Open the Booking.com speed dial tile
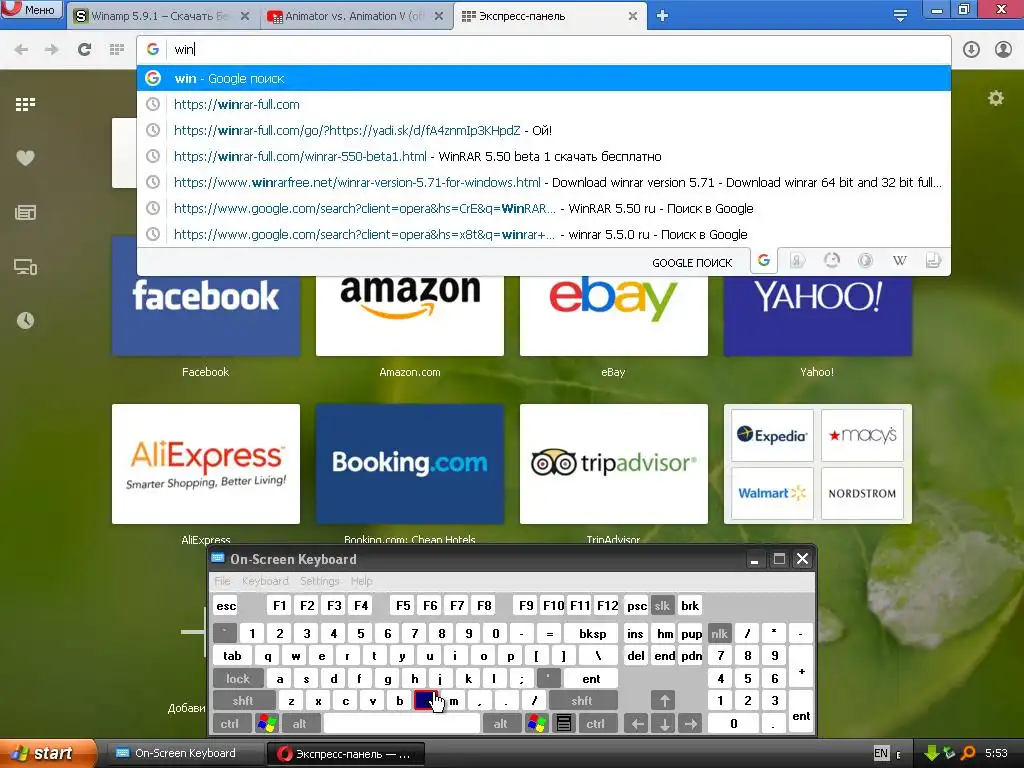The height and width of the screenshot is (768, 1024). (410, 464)
